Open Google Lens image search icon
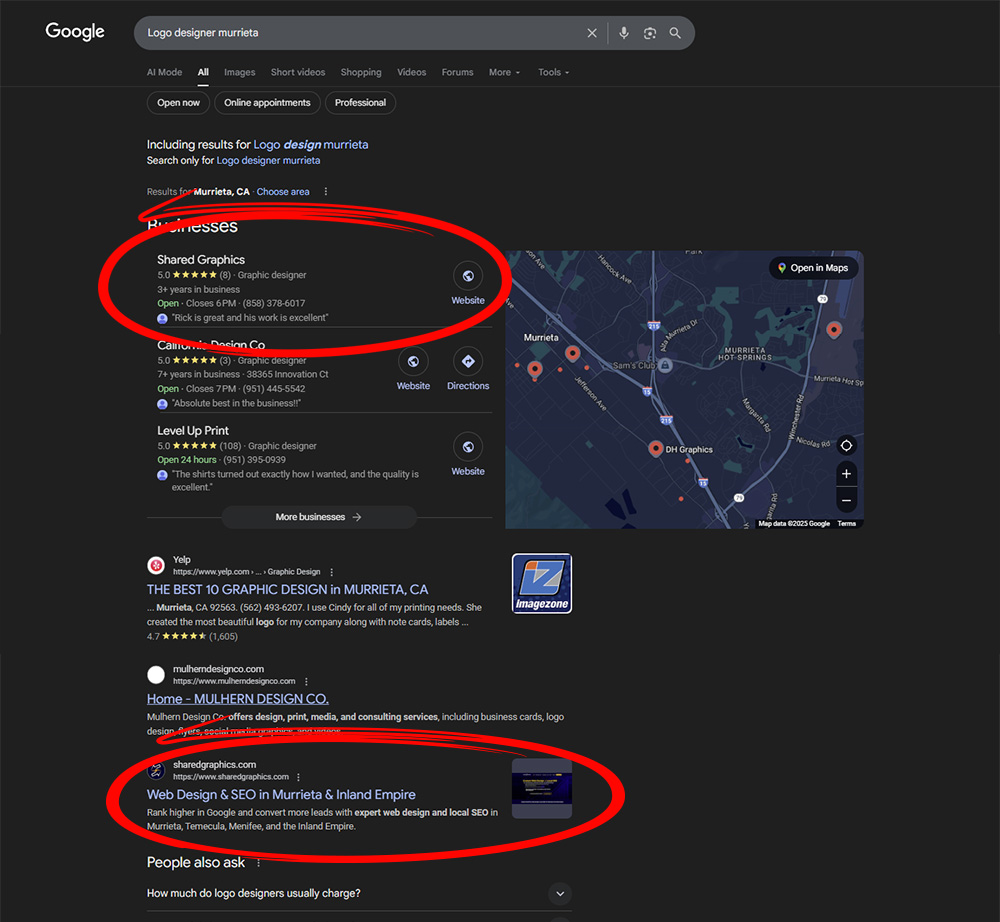The image size is (1000, 922). (x=650, y=33)
